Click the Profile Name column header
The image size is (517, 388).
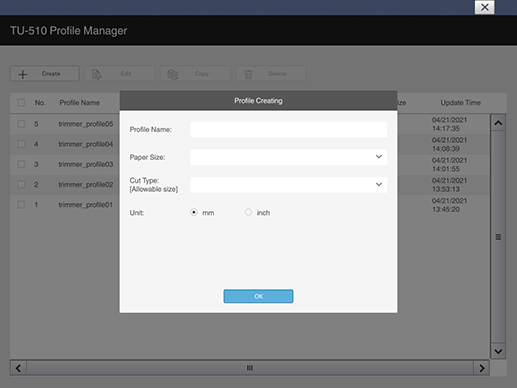pos(79,103)
